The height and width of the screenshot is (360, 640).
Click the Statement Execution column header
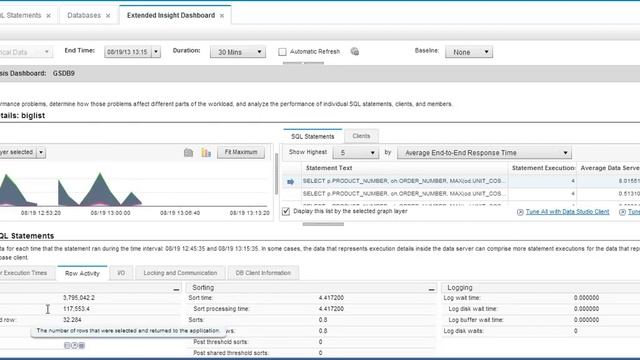(x=543, y=168)
